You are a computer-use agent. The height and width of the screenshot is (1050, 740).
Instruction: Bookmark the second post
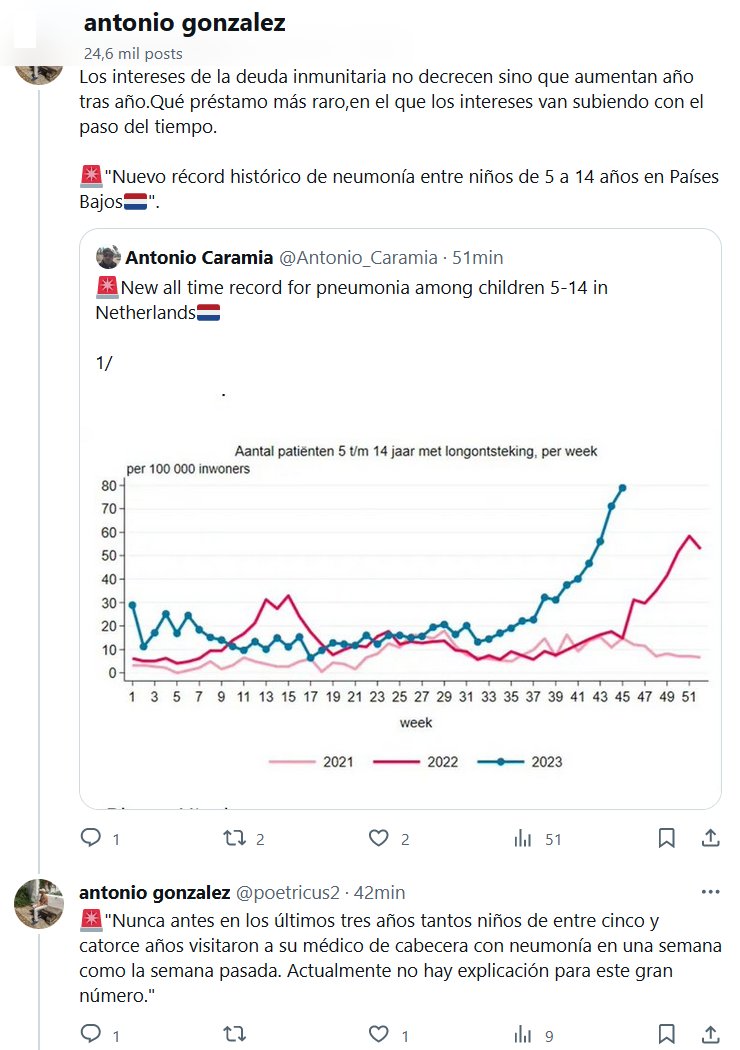click(x=666, y=1033)
